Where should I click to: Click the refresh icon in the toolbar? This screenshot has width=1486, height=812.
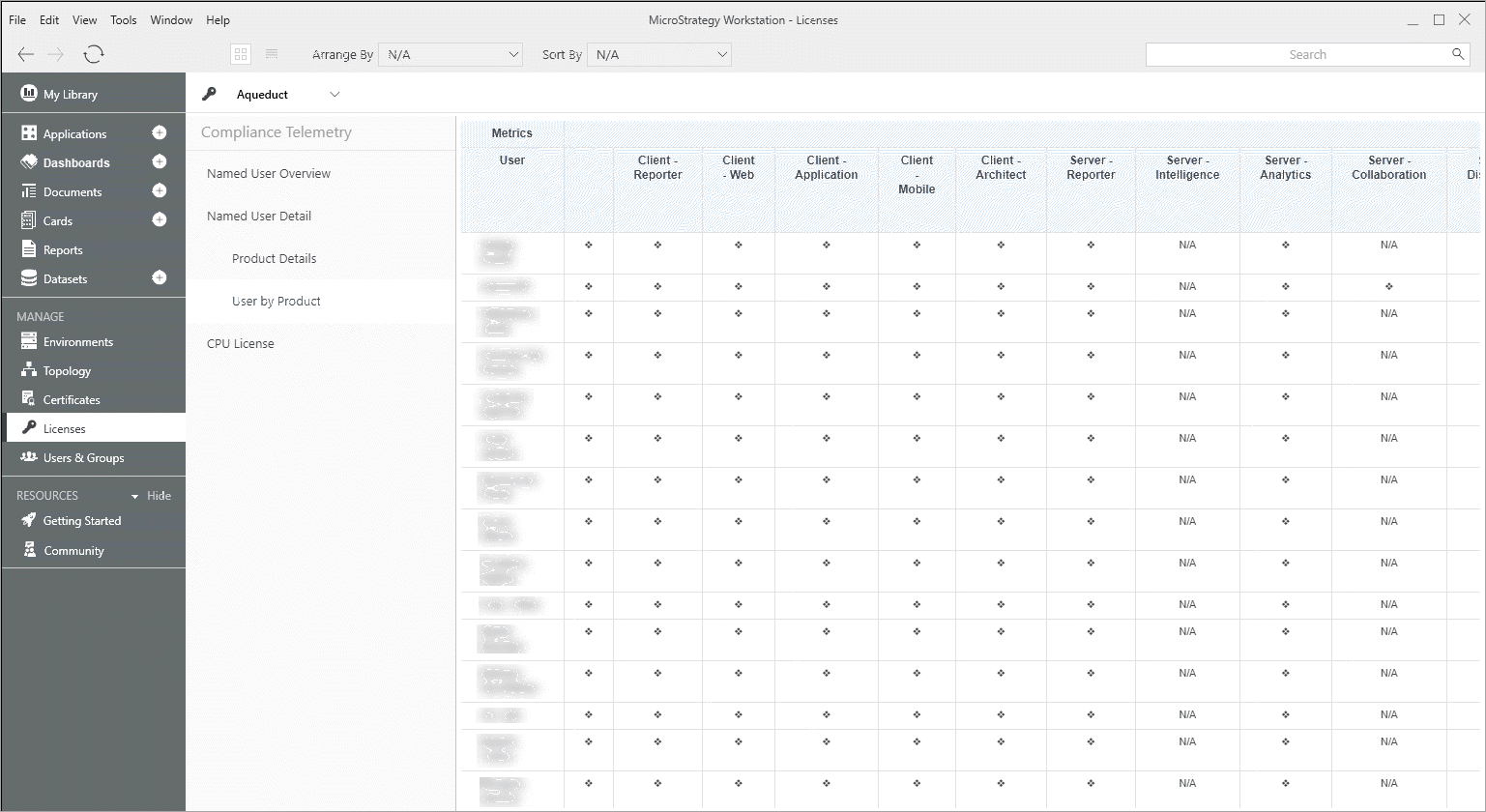94,55
